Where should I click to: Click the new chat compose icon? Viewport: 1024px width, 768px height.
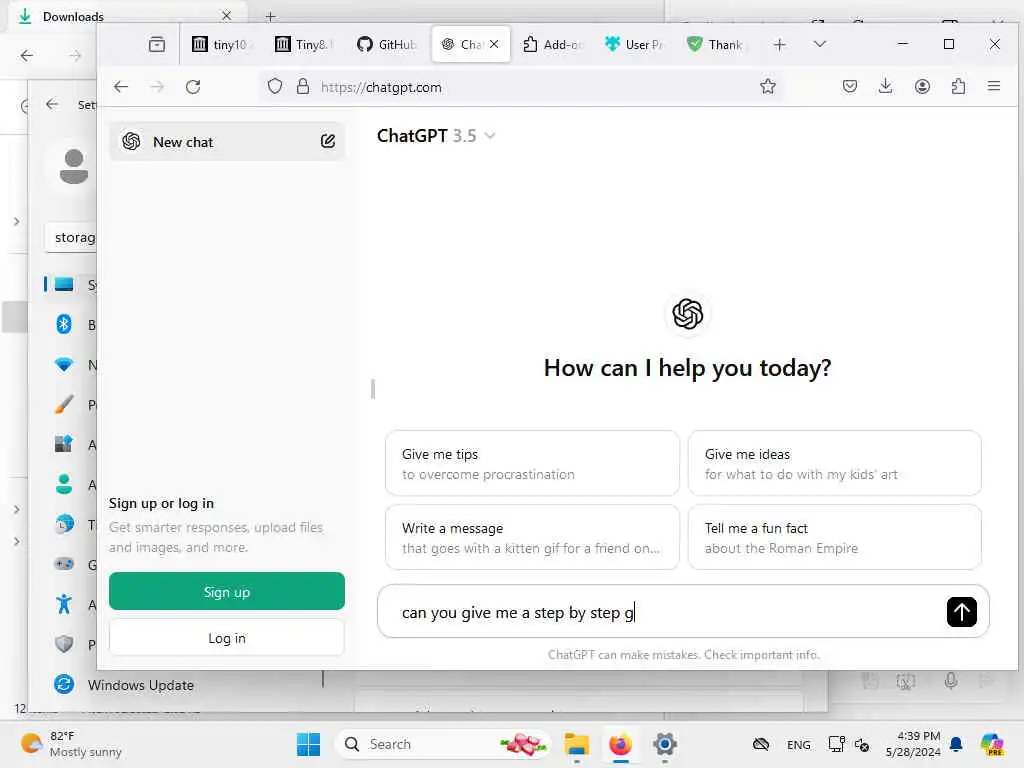click(x=328, y=141)
